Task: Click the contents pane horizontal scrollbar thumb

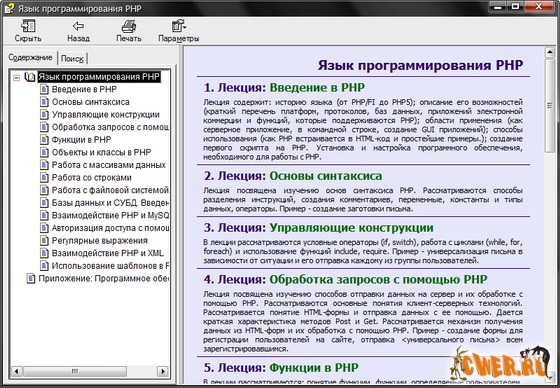Action: pyautogui.click(x=75, y=371)
